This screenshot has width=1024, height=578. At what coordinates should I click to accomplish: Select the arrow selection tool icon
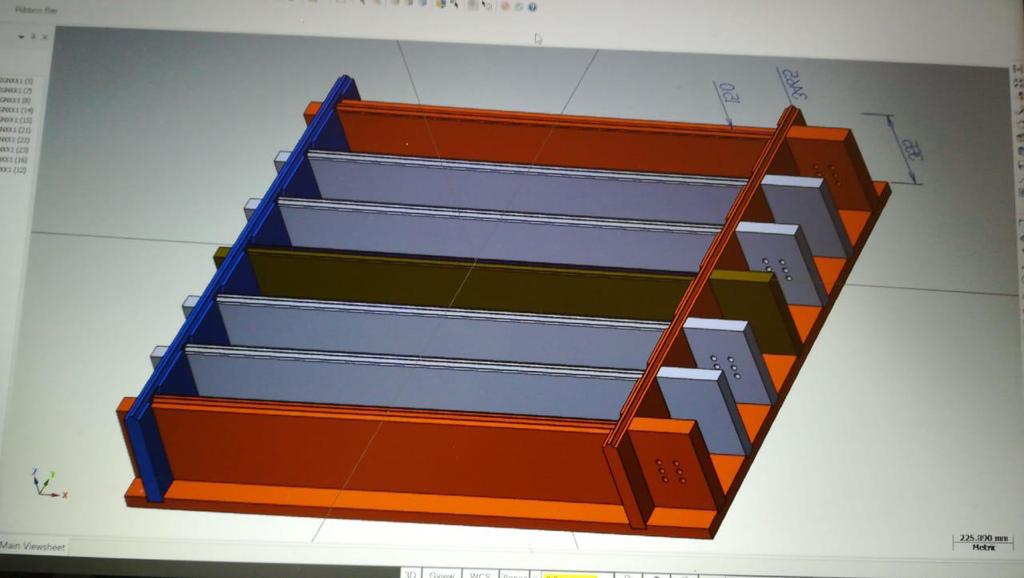coord(455,5)
